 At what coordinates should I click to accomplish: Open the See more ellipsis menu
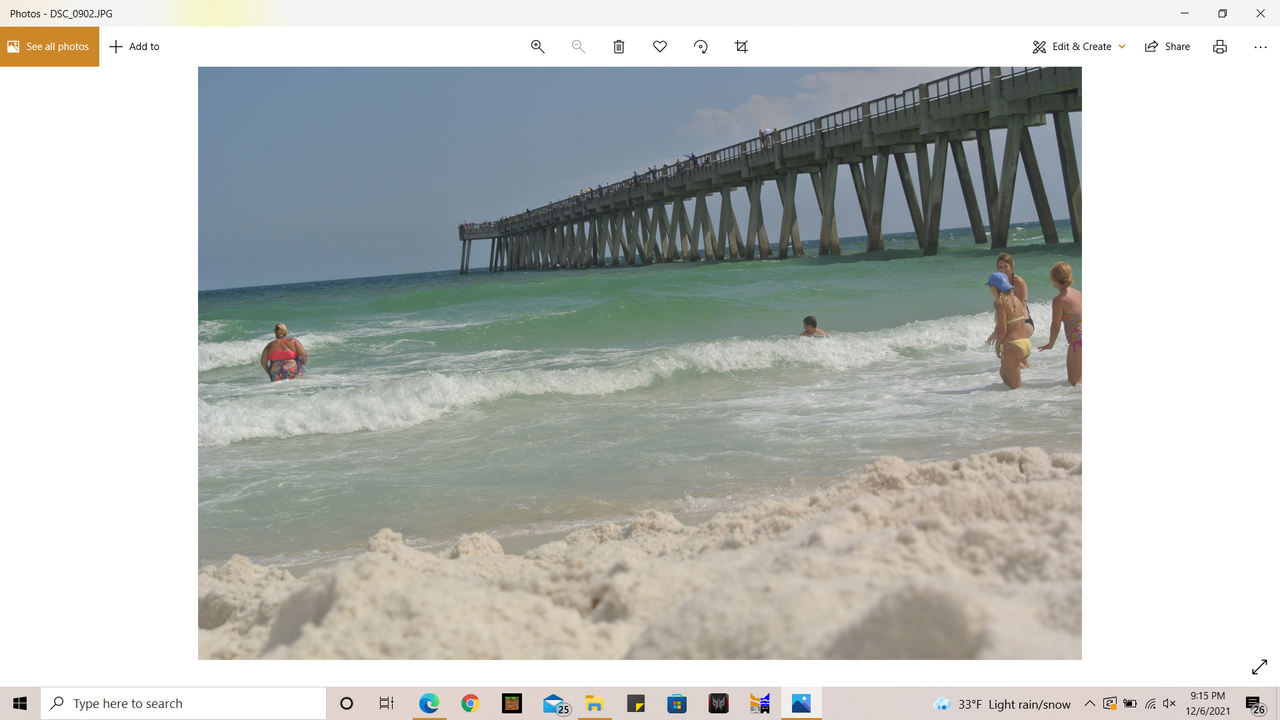1260,46
